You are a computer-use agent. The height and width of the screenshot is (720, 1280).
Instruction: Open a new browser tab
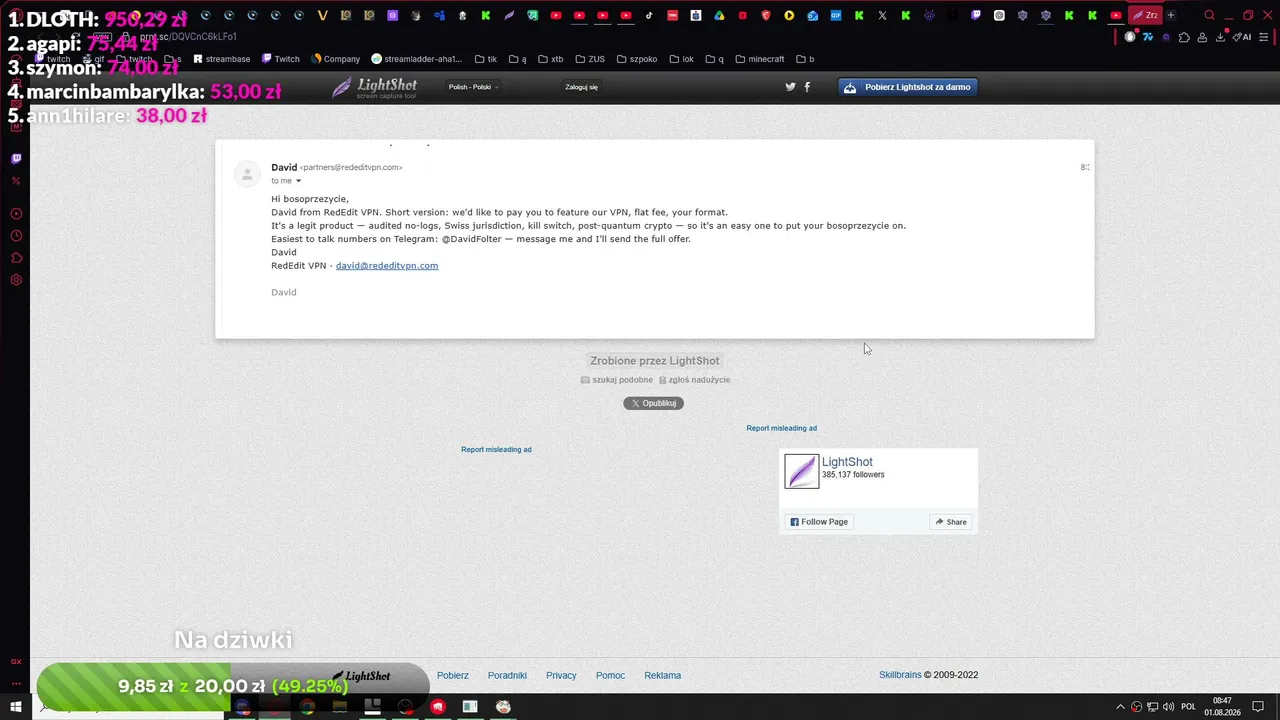1171,15
